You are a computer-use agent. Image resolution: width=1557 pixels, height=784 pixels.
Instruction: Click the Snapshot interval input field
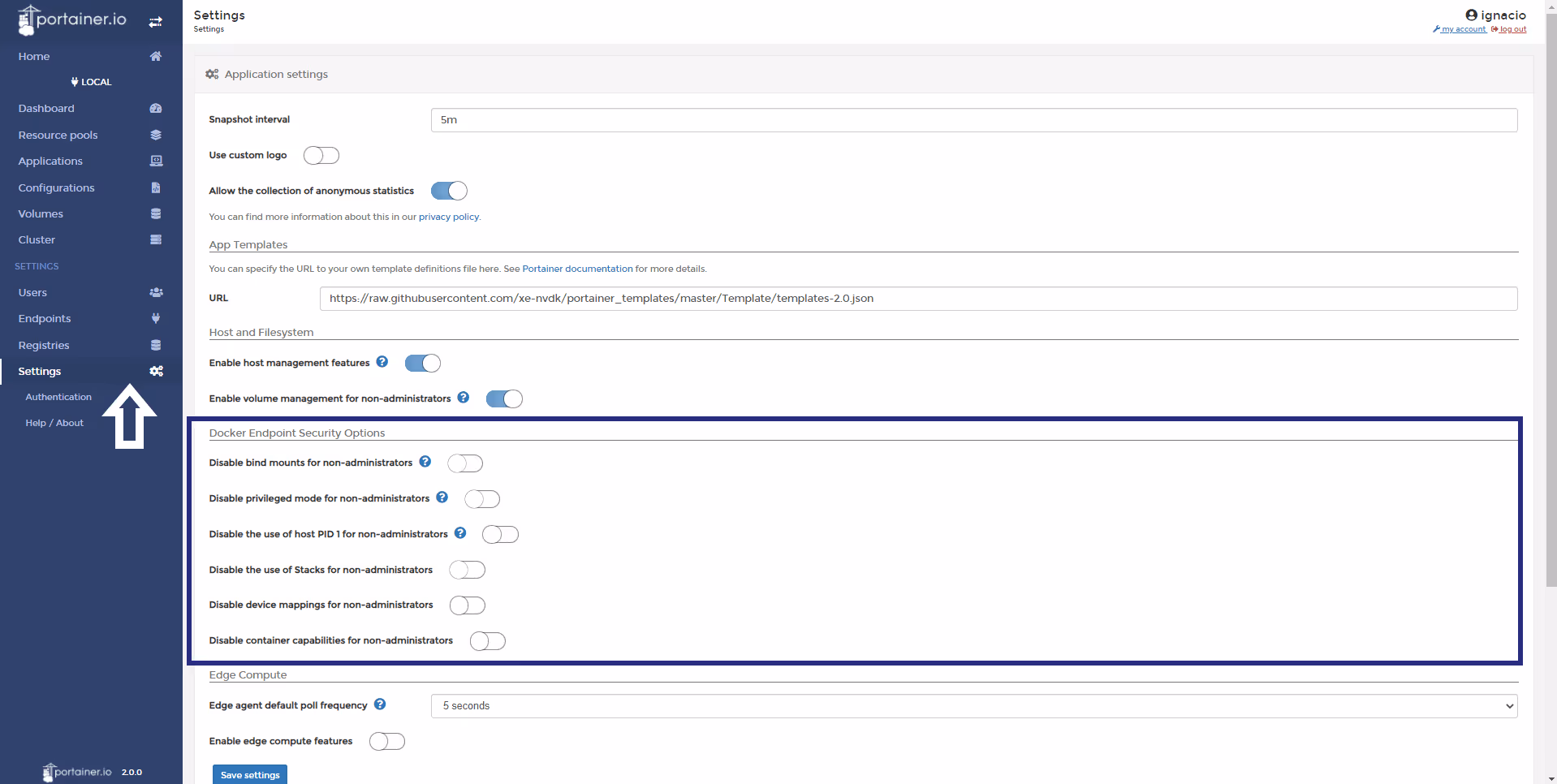974,120
